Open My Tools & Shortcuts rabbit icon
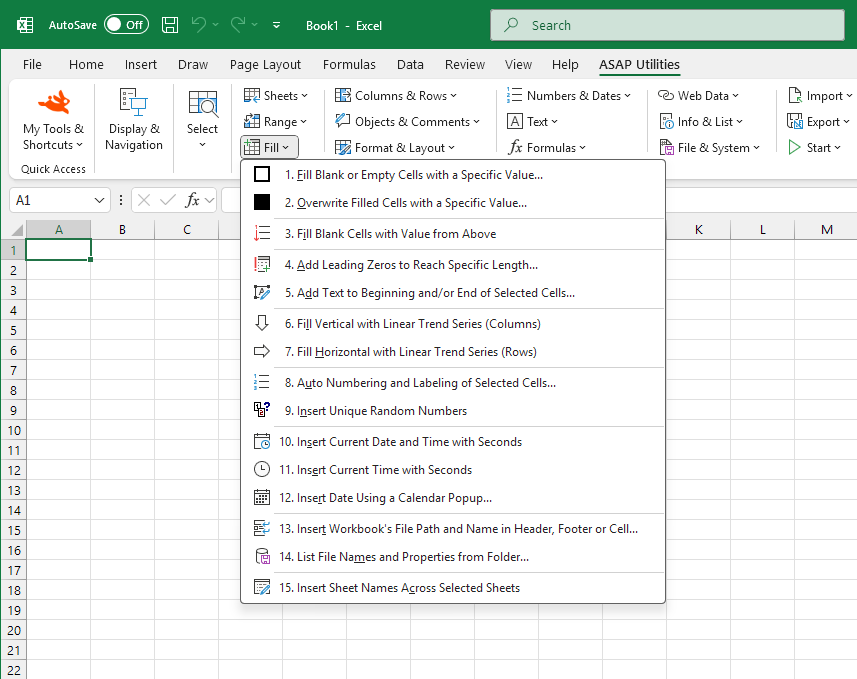The image size is (857, 679). click(53, 102)
